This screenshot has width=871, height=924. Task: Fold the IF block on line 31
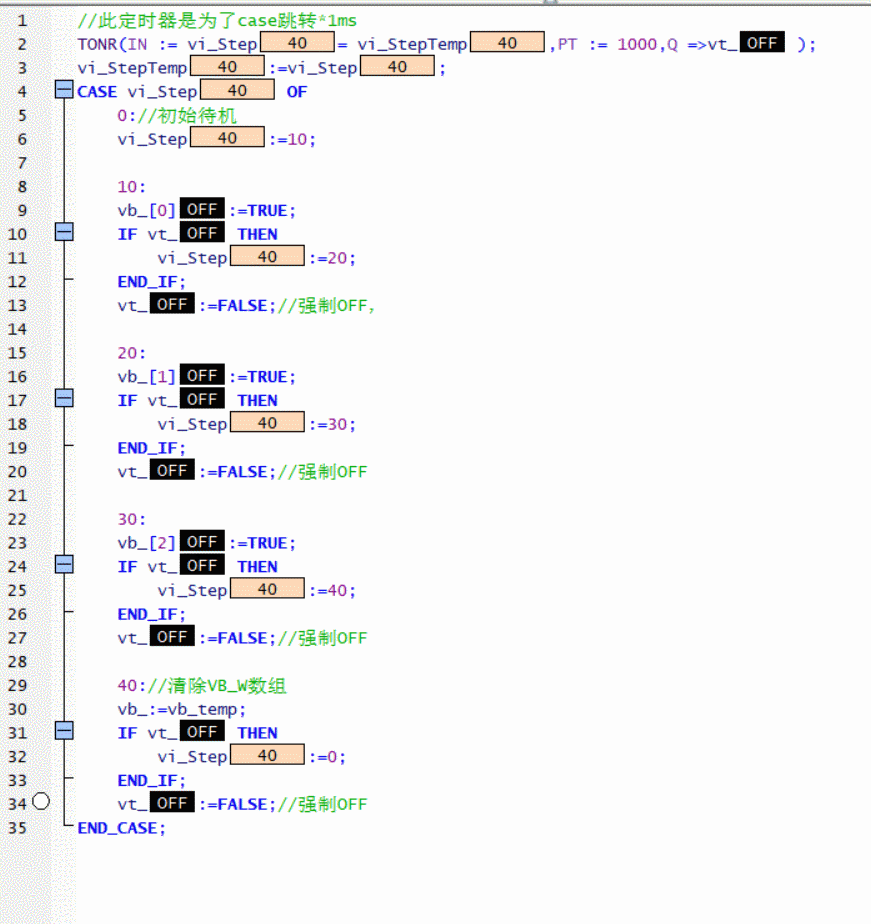tap(64, 731)
